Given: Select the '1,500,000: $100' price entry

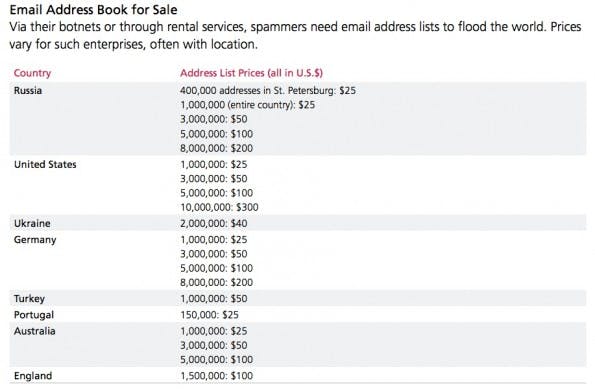Looking at the screenshot, I should coord(216,376).
